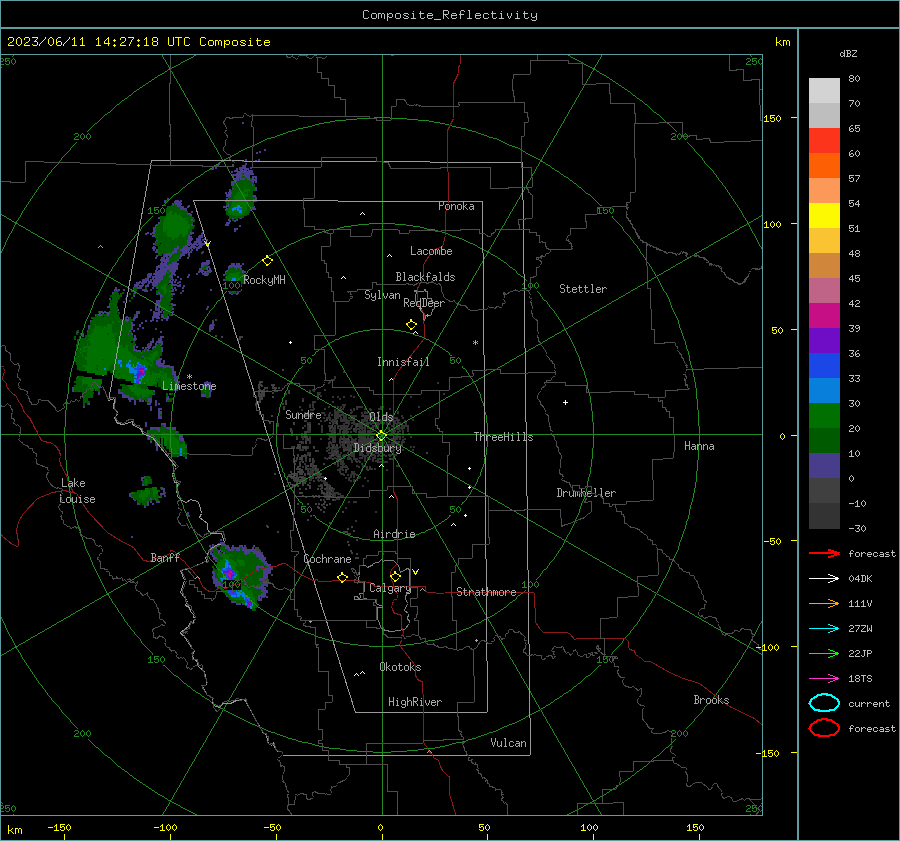Click the magenta 18TS arrow in legend

824,679
